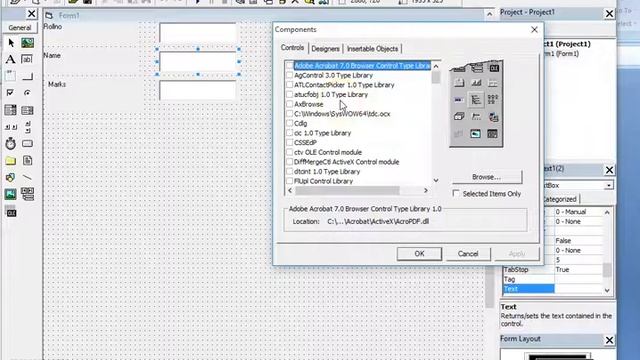640x360 pixels.
Task: Select the VScrollBar control tool
Action: click(x=27, y=127)
